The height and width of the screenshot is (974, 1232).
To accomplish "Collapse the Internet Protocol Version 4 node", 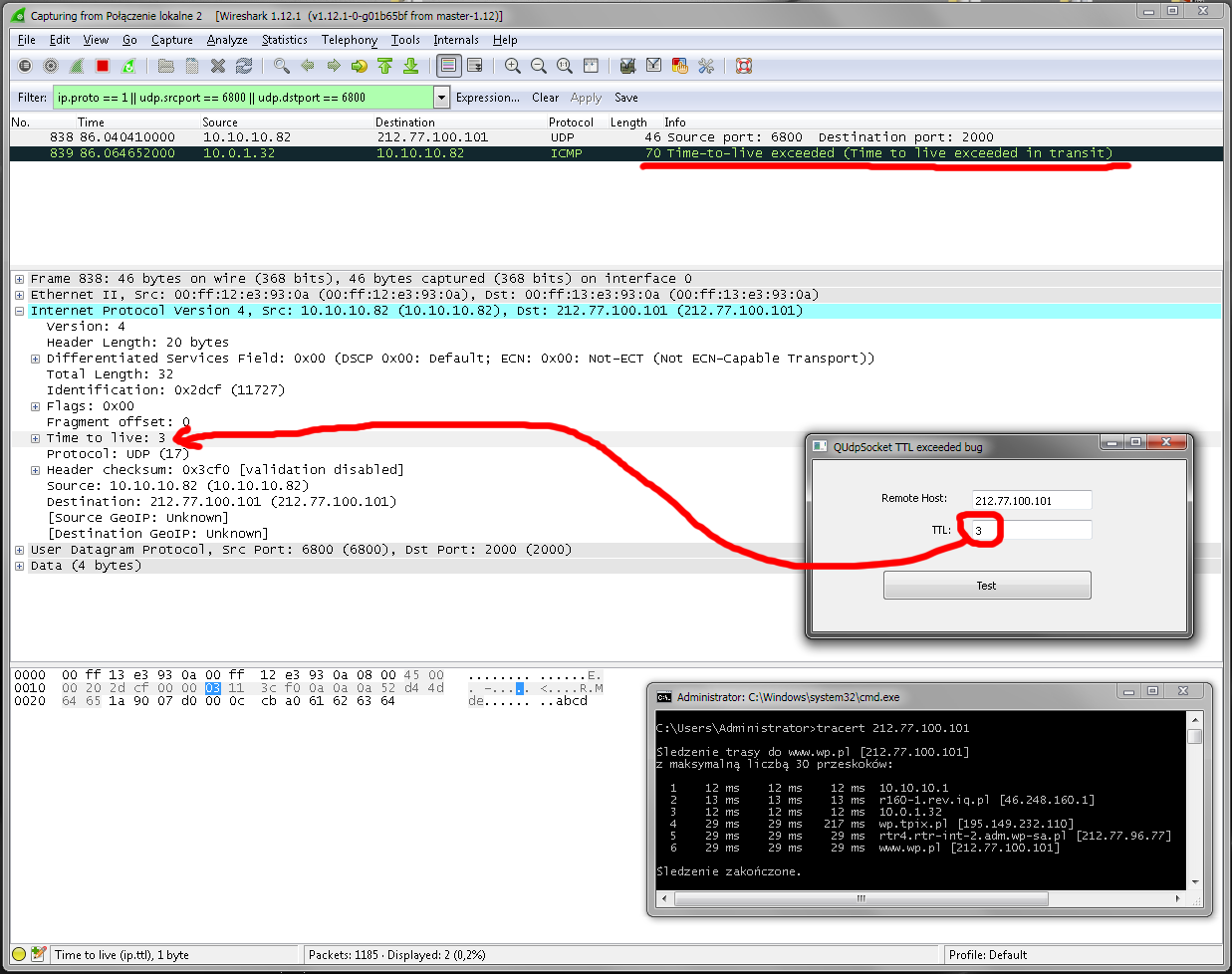I will (20, 311).
